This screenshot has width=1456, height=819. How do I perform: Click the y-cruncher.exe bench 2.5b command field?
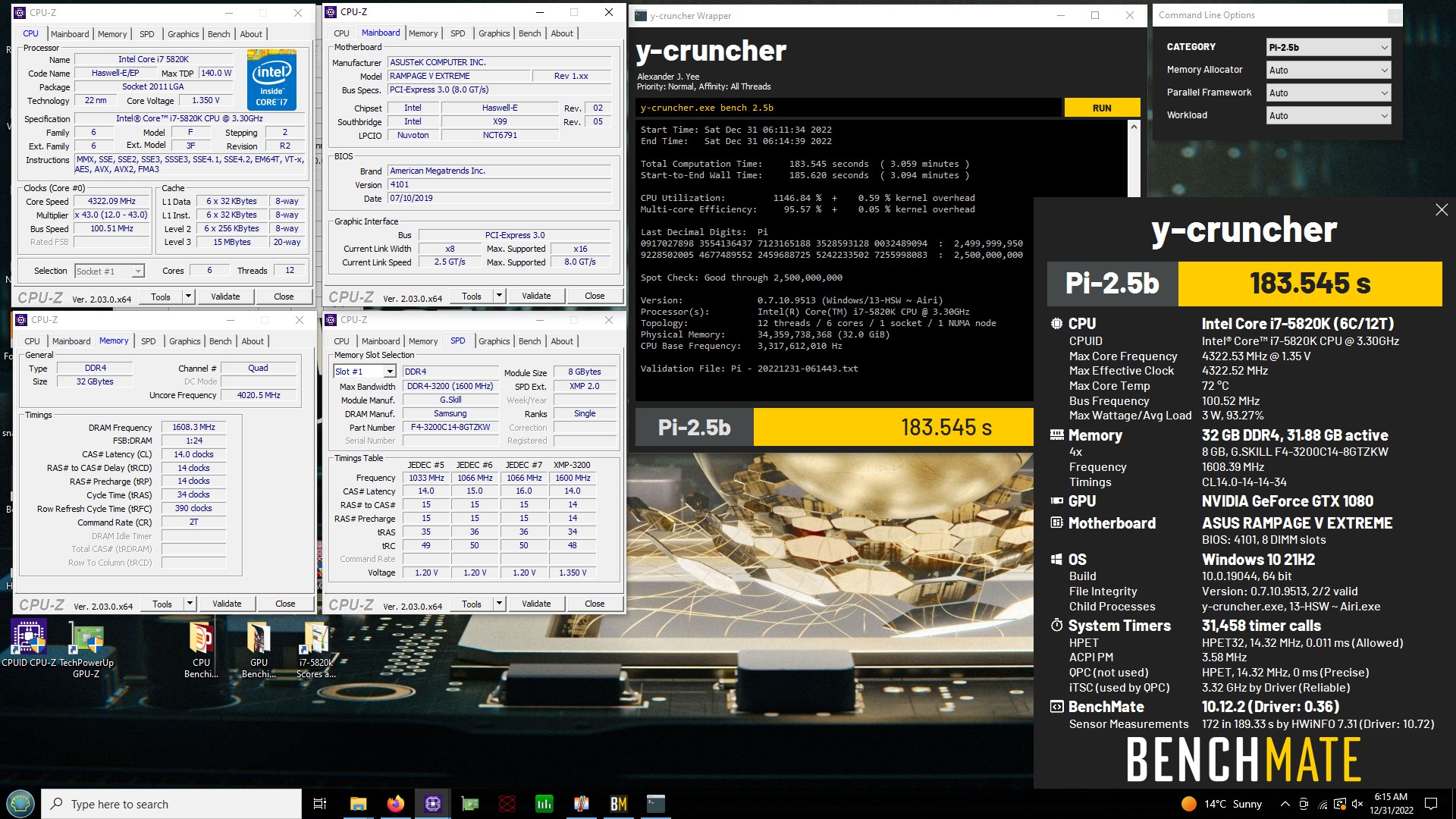[x=848, y=108]
